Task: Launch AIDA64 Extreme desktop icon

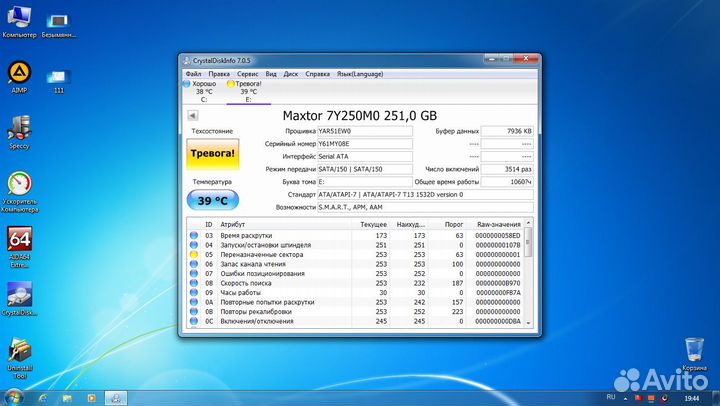Action: (19, 247)
